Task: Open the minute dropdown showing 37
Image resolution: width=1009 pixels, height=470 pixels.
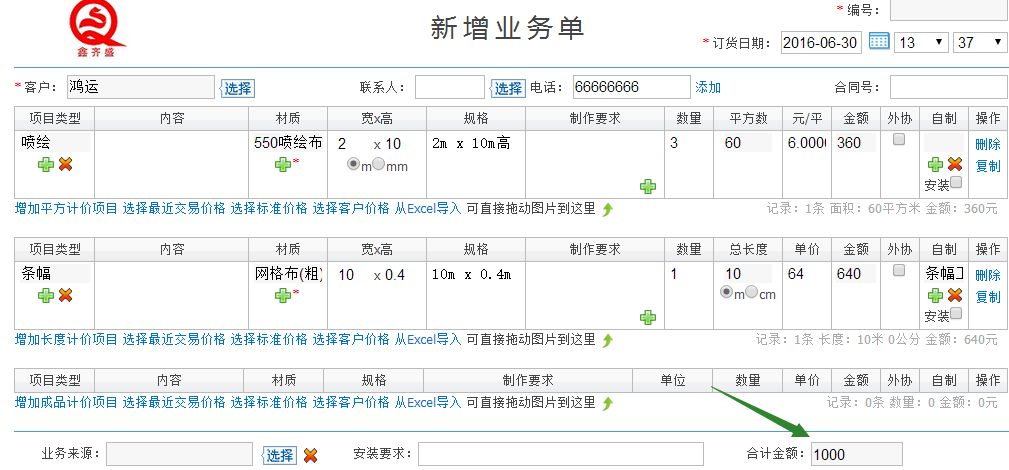Action: coord(980,42)
